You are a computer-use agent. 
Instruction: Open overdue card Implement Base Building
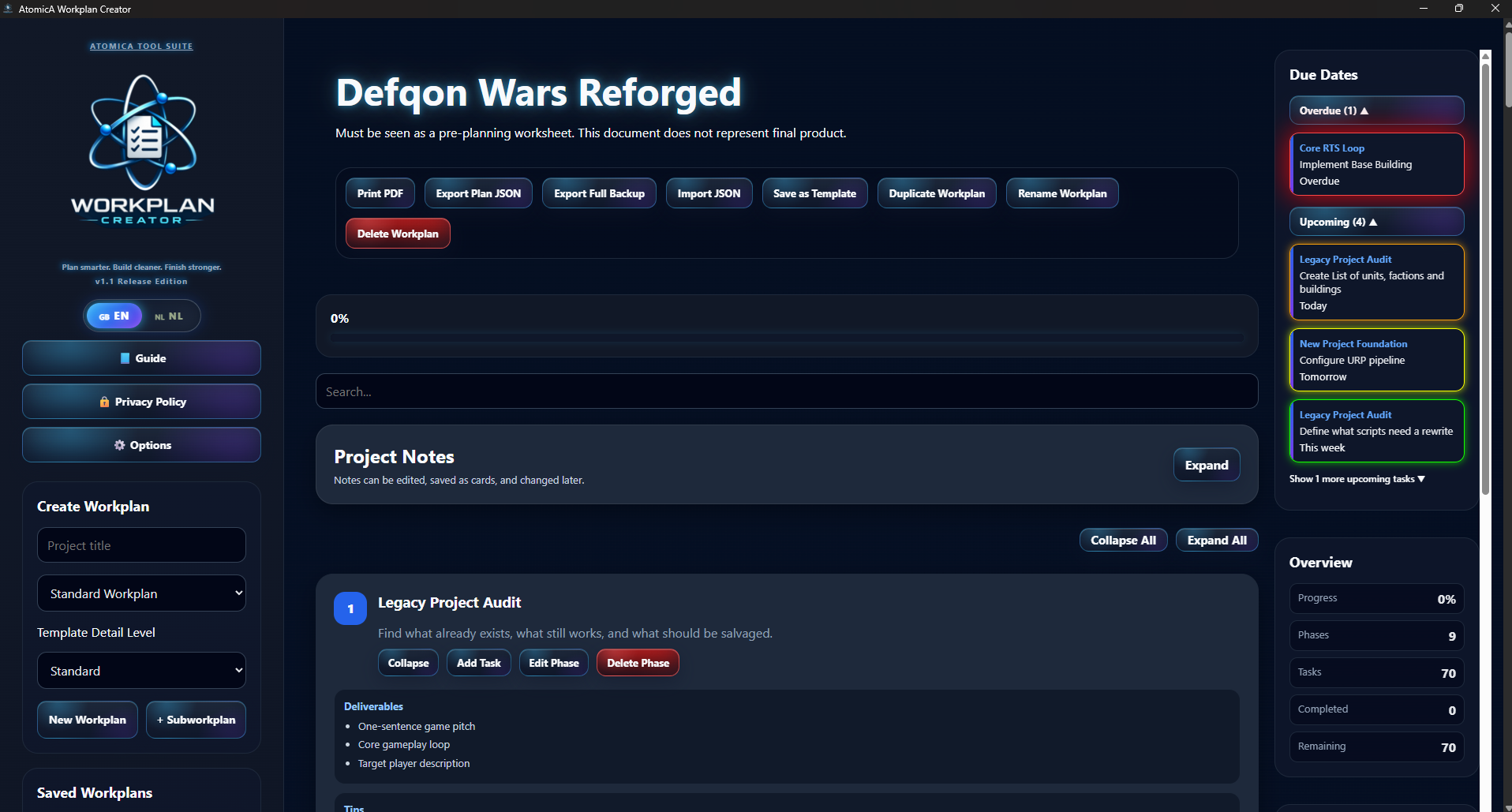click(1376, 164)
